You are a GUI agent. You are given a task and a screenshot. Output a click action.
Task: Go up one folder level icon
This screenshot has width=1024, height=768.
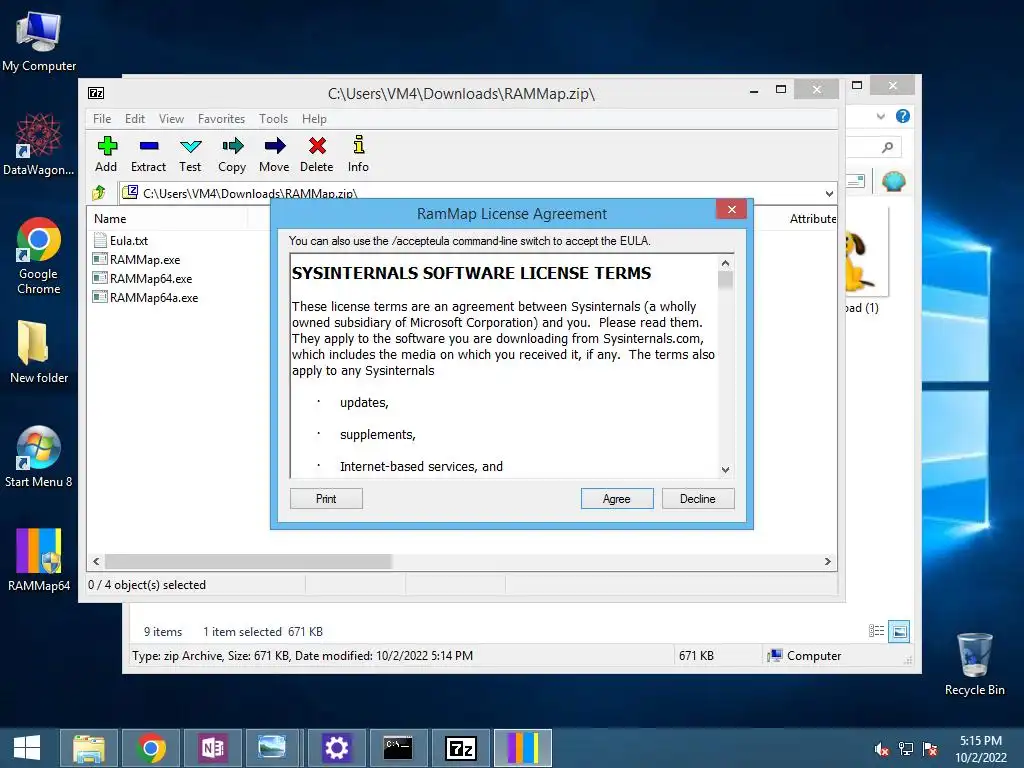(x=99, y=193)
